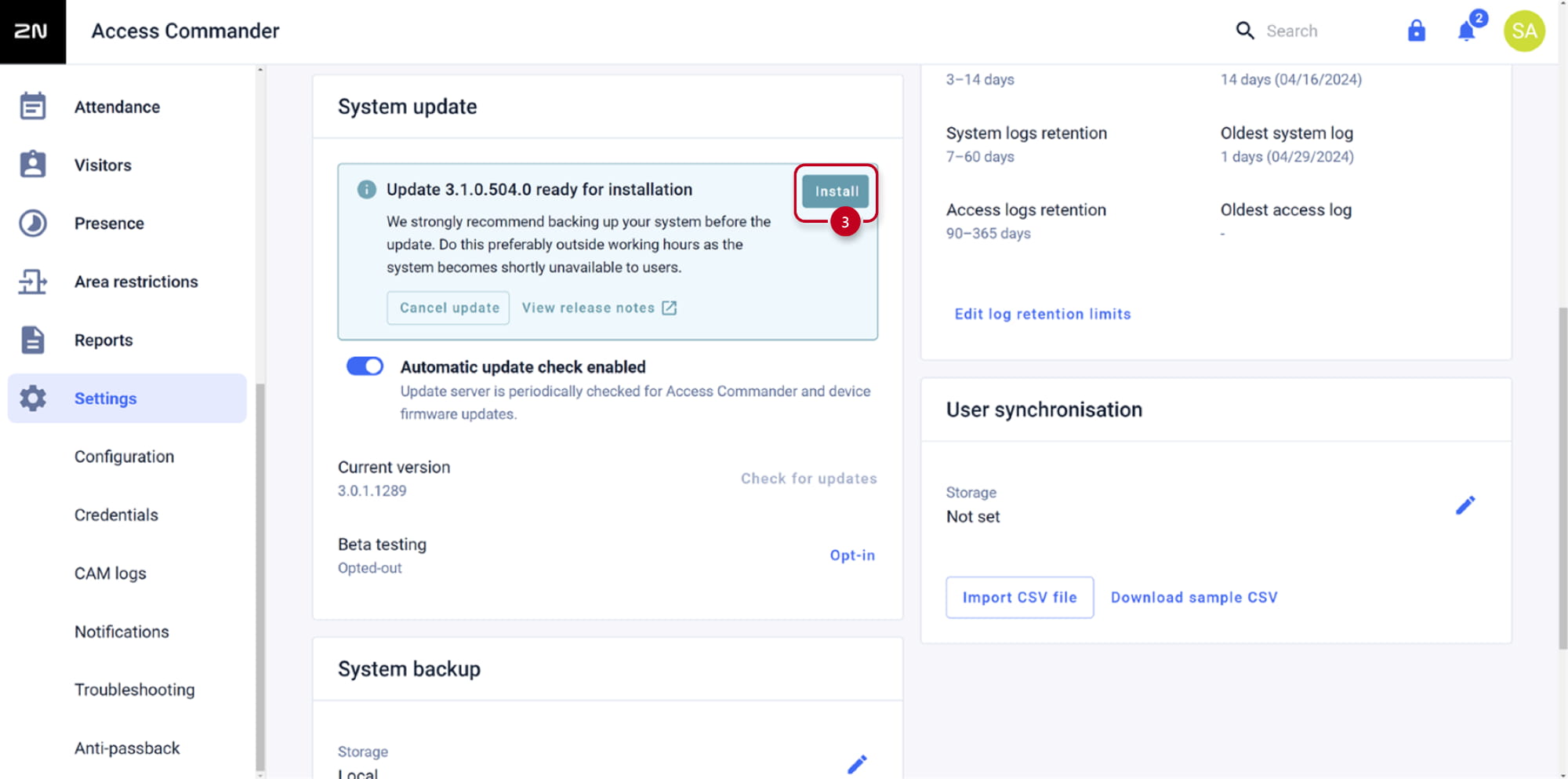Click the "14 days (04/16/2024)" value

coord(1291,80)
